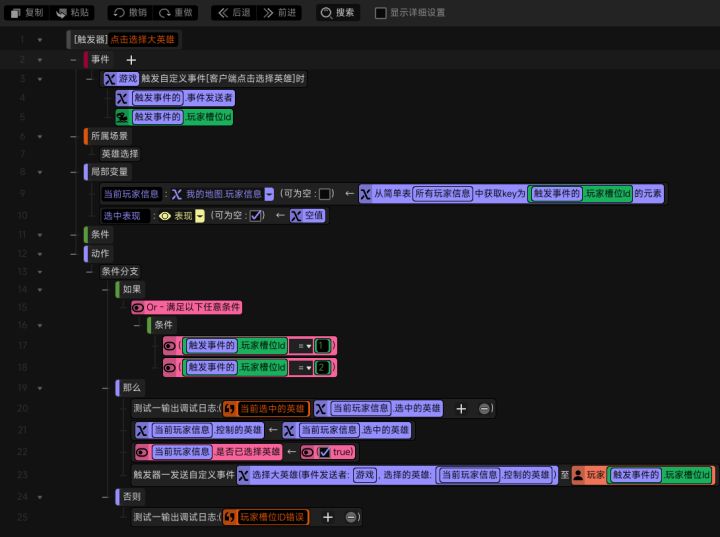Select the 英雄选择 scene entry
The width and height of the screenshot is (720, 537).
[x=120, y=154]
